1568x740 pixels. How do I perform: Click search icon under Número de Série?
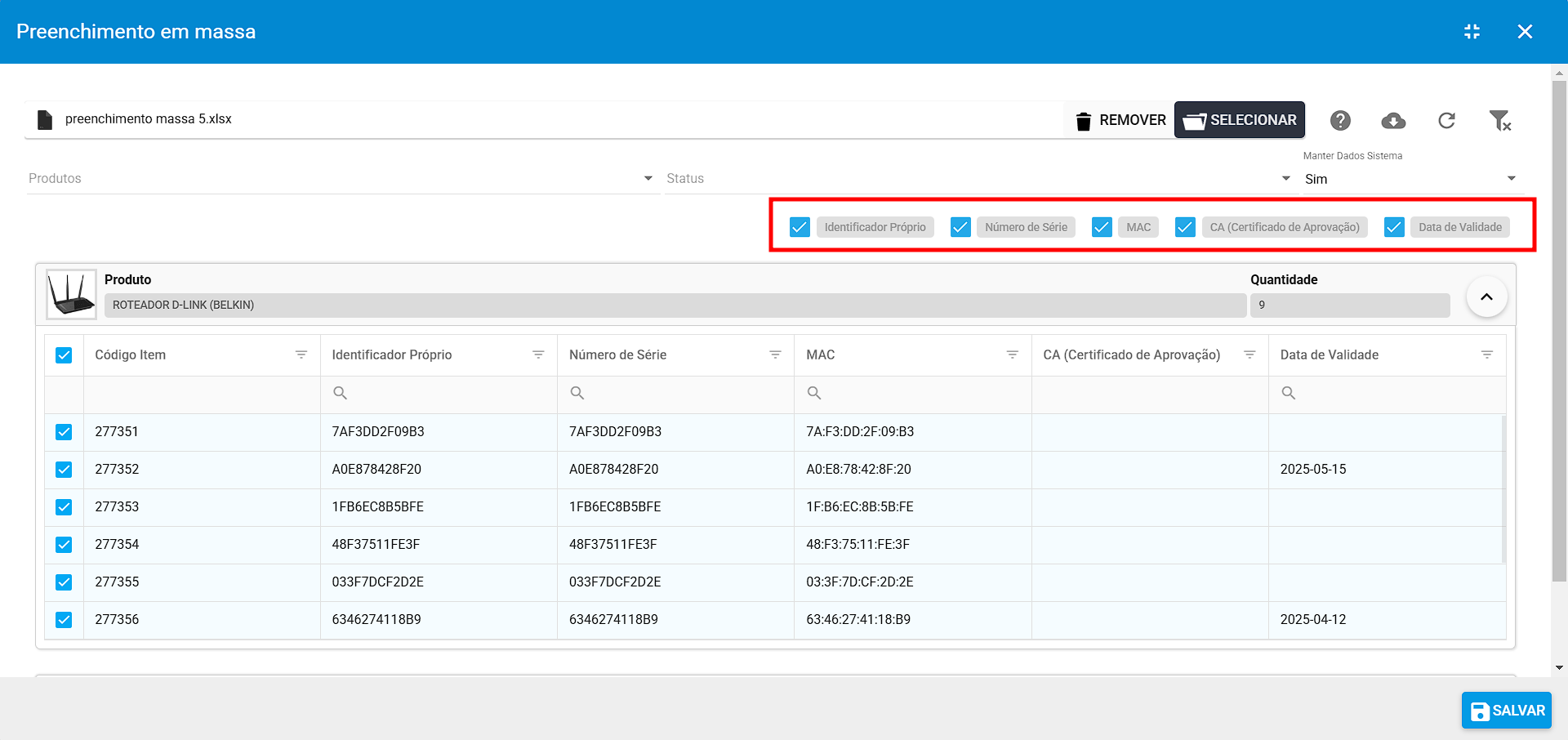coord(577,393)
